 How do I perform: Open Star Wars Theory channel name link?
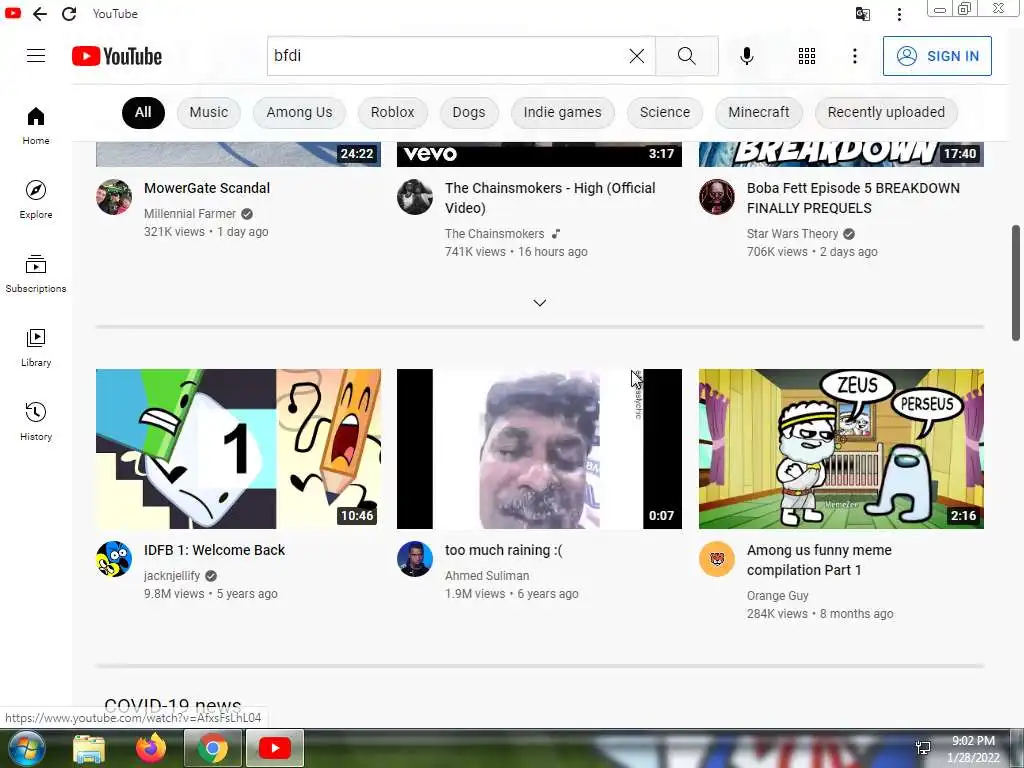click(x=792, y=234)
